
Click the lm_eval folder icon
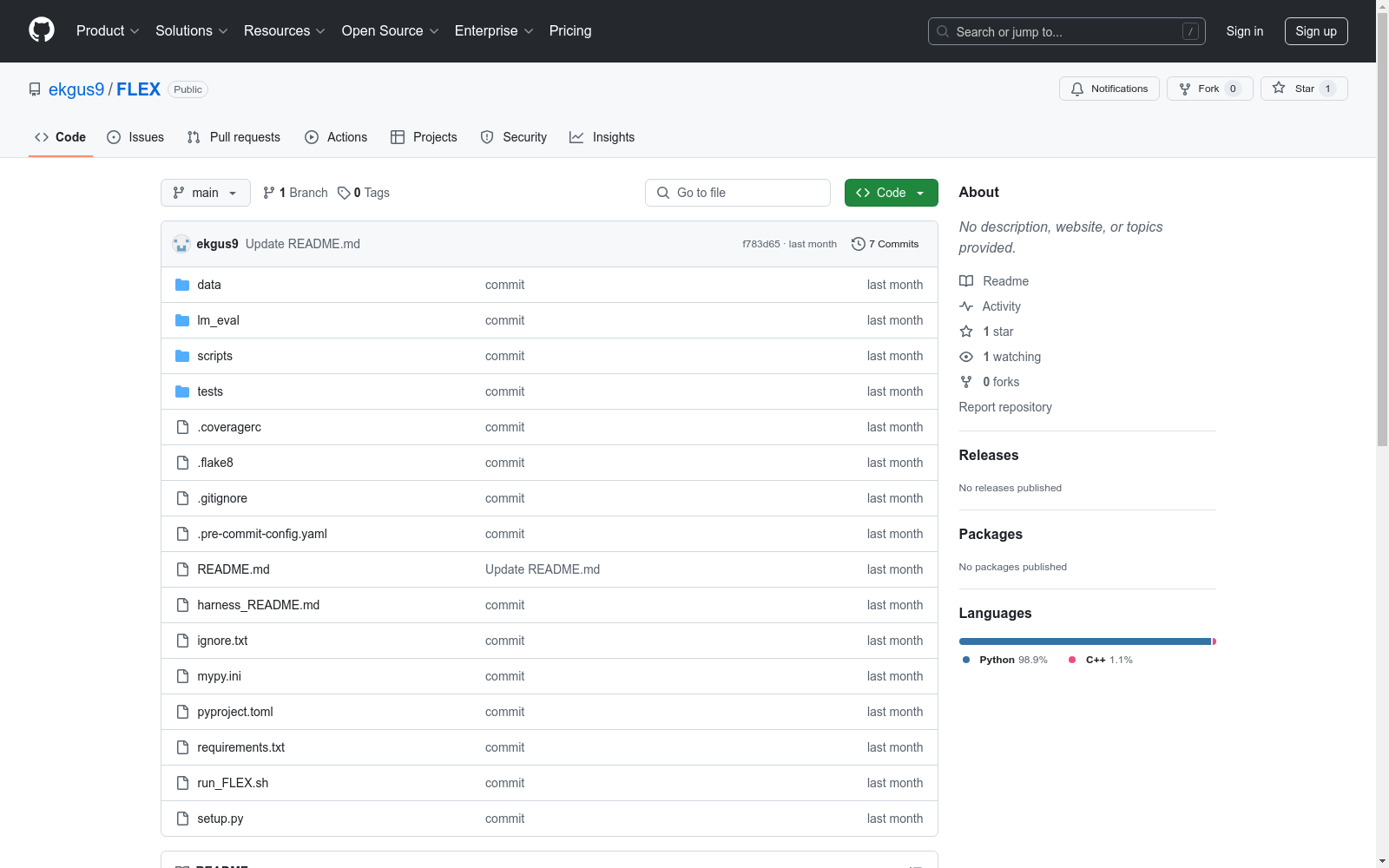coord(182,320)
